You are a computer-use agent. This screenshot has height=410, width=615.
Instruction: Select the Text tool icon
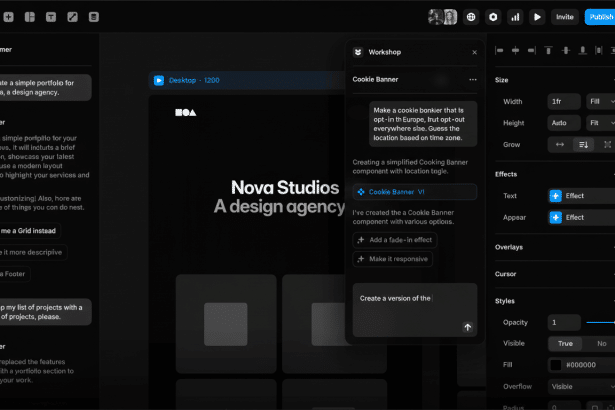coord(51,17)
